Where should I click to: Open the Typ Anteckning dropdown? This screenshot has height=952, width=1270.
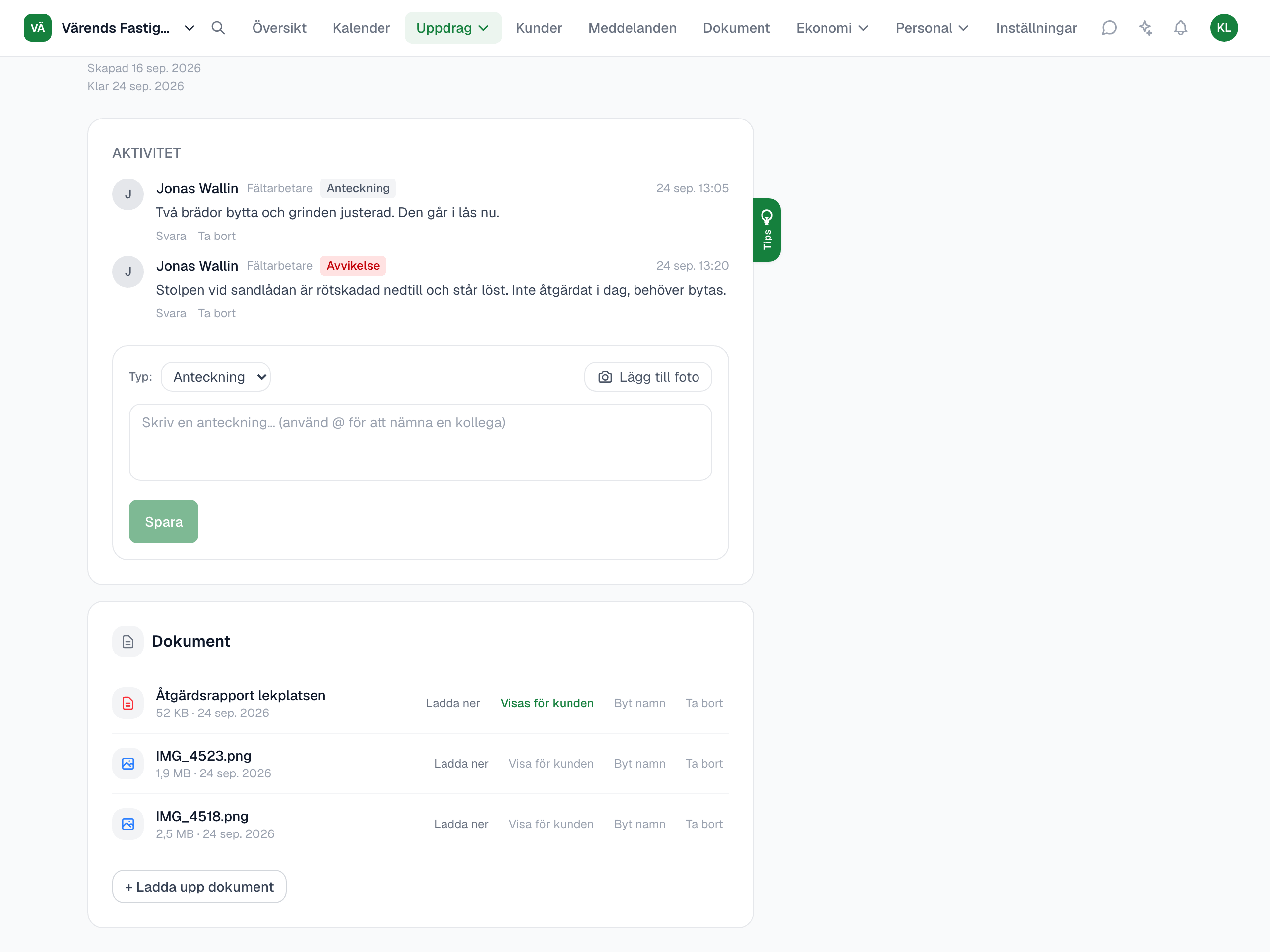click(216, 377)
